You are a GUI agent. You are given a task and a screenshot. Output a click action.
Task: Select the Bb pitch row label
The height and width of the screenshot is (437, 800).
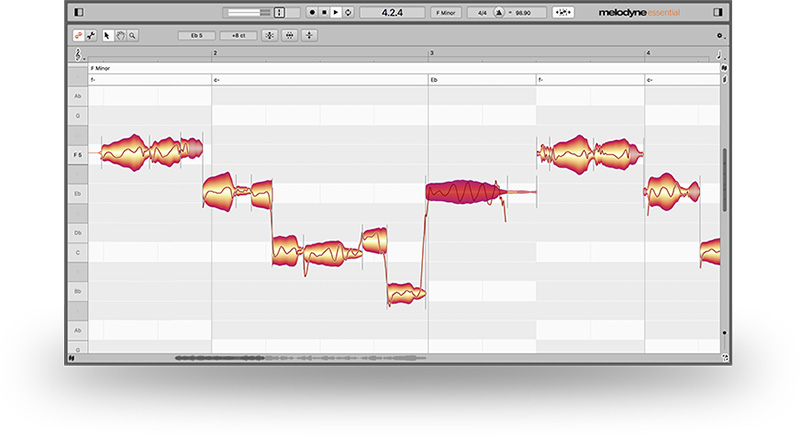[x=78, y=291]
